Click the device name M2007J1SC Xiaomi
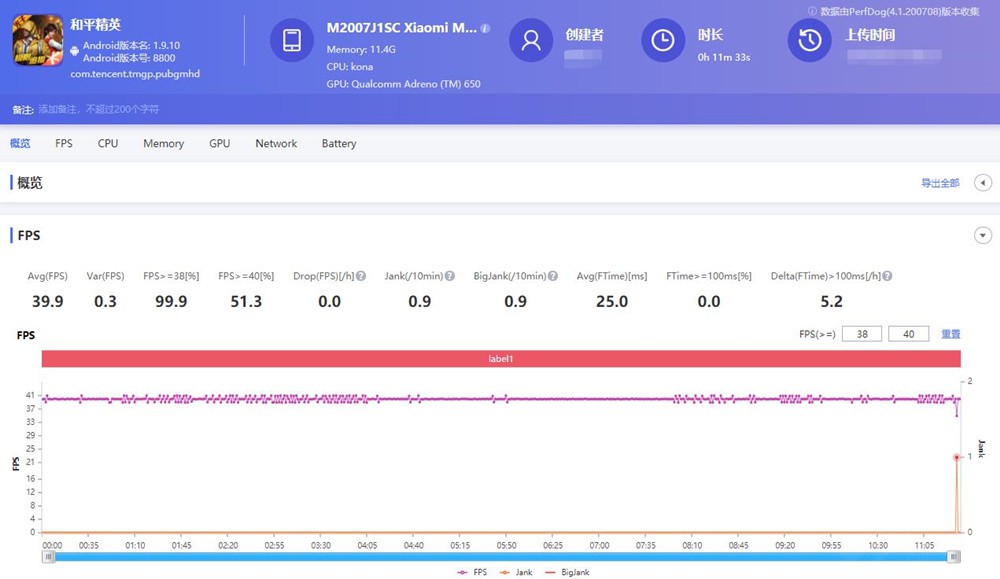Screen dimensions: 1000x579 (401, 28)
